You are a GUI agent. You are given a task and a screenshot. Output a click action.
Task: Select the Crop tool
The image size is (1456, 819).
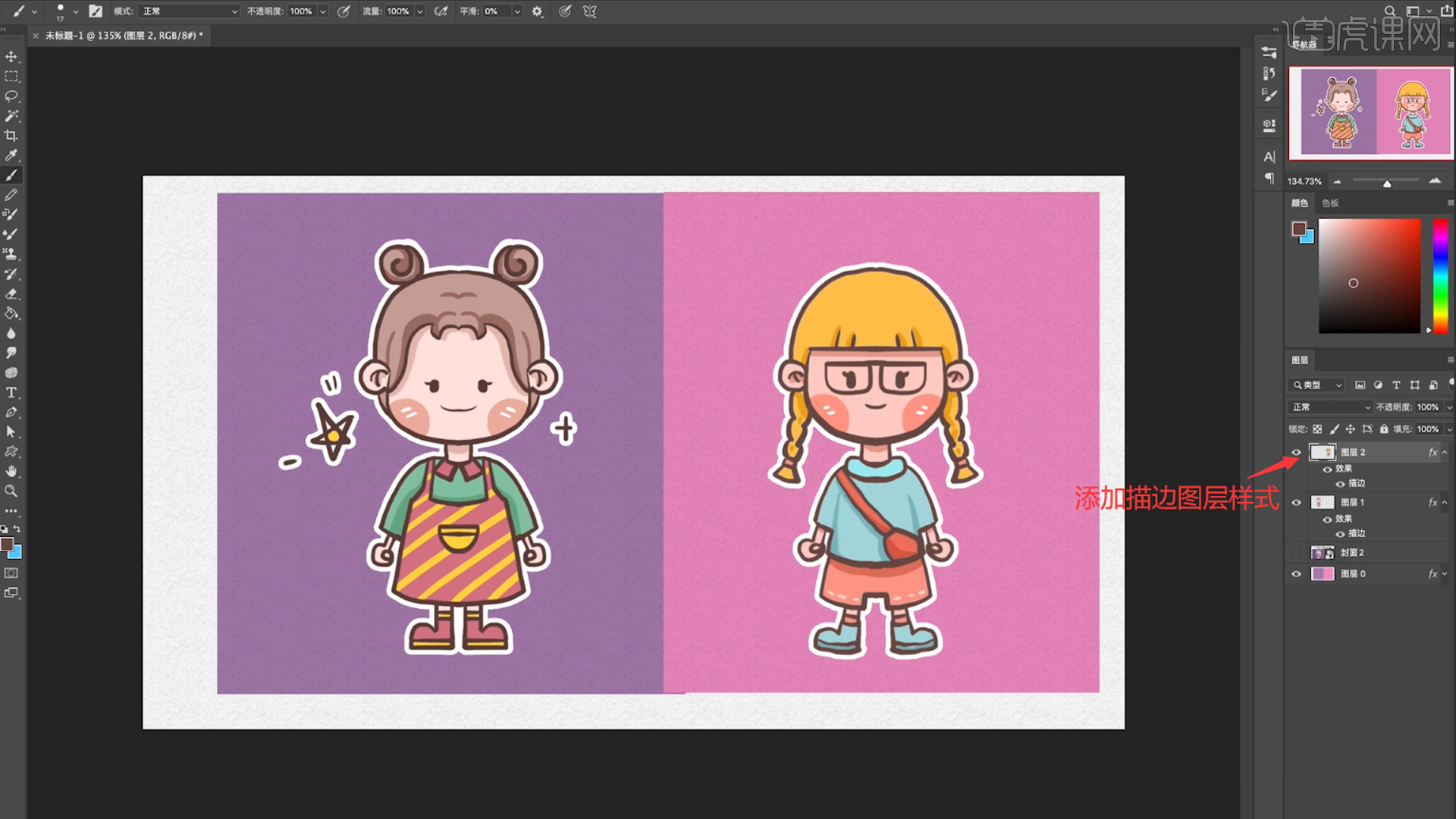pos(11,136)
